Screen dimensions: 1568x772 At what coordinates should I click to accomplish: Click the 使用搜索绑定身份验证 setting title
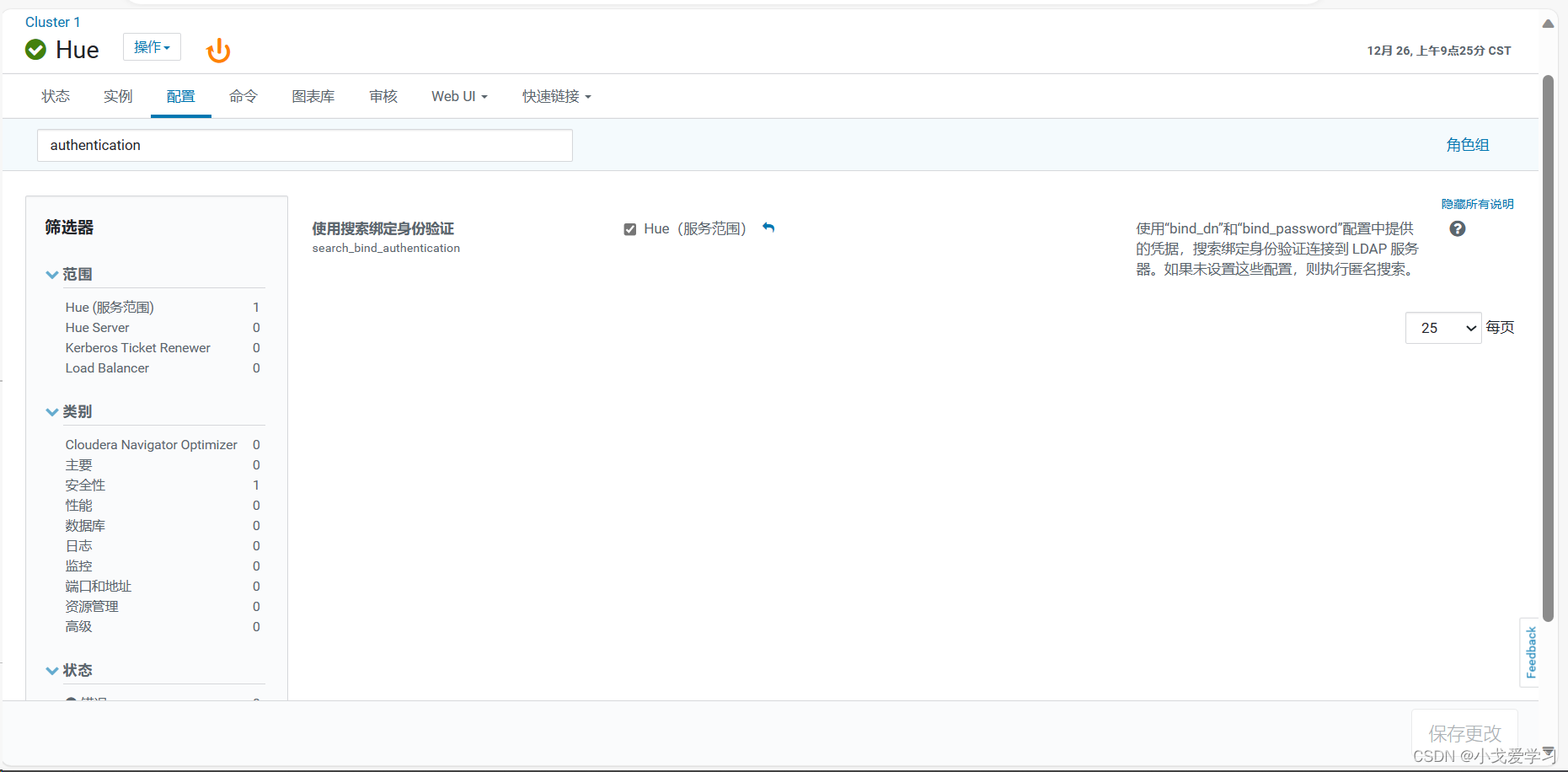click(383, 228)
